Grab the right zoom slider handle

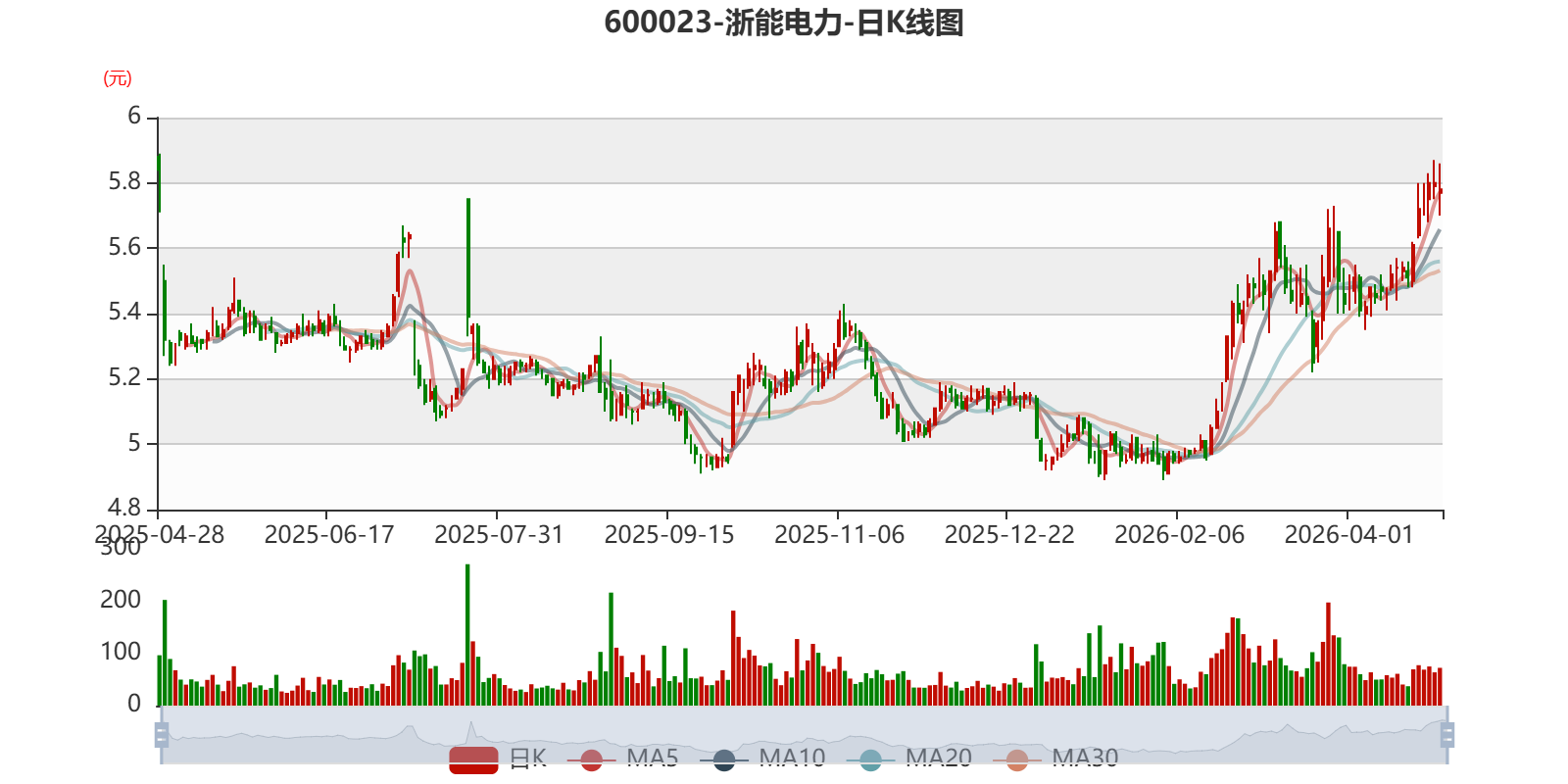(1447, 735)
